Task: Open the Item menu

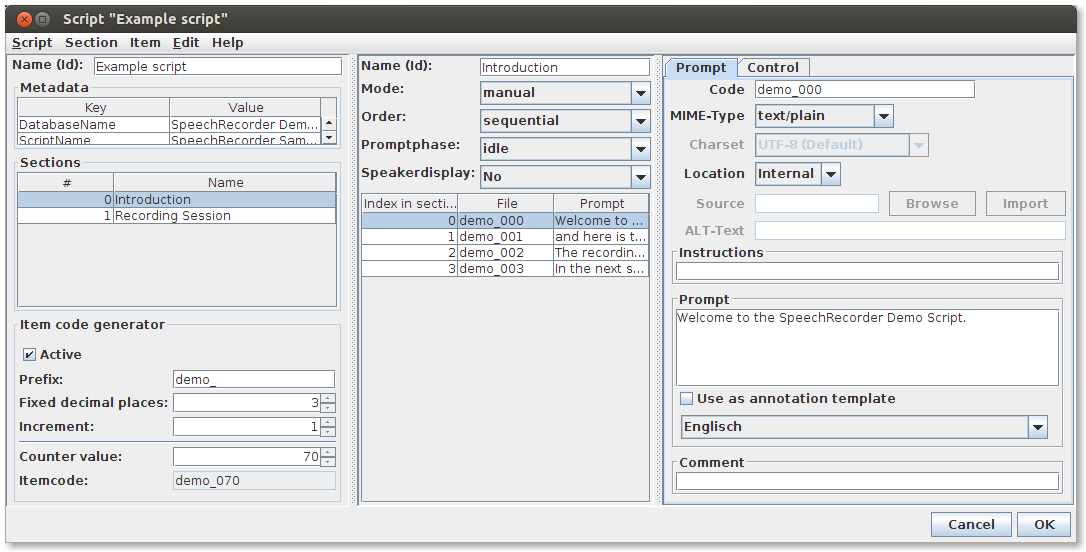Action: pyautogui.click(x=145, y=43)
